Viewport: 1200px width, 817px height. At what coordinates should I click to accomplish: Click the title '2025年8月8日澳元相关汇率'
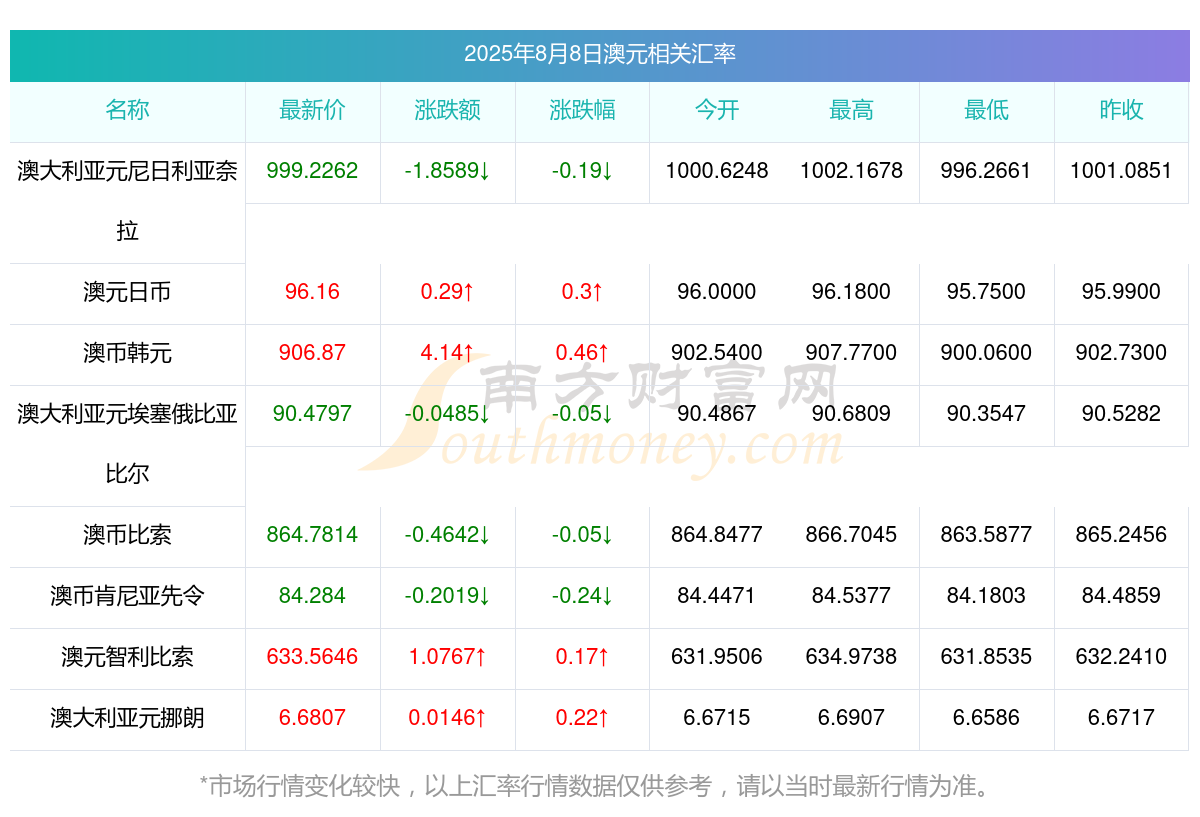click(x=600, y=54)
